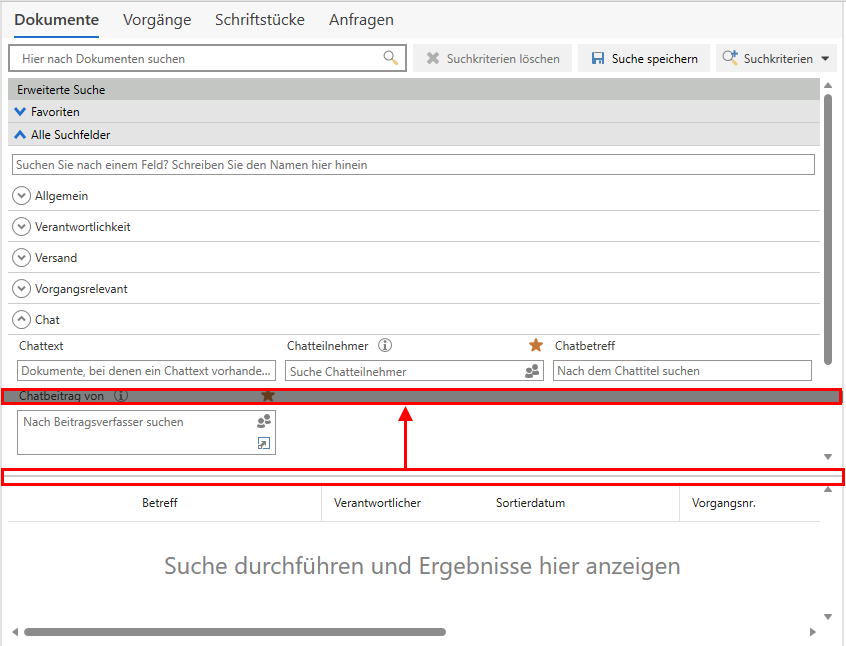
Task: Click the star icon beside Chatbeitrag von
Action: 267,396
